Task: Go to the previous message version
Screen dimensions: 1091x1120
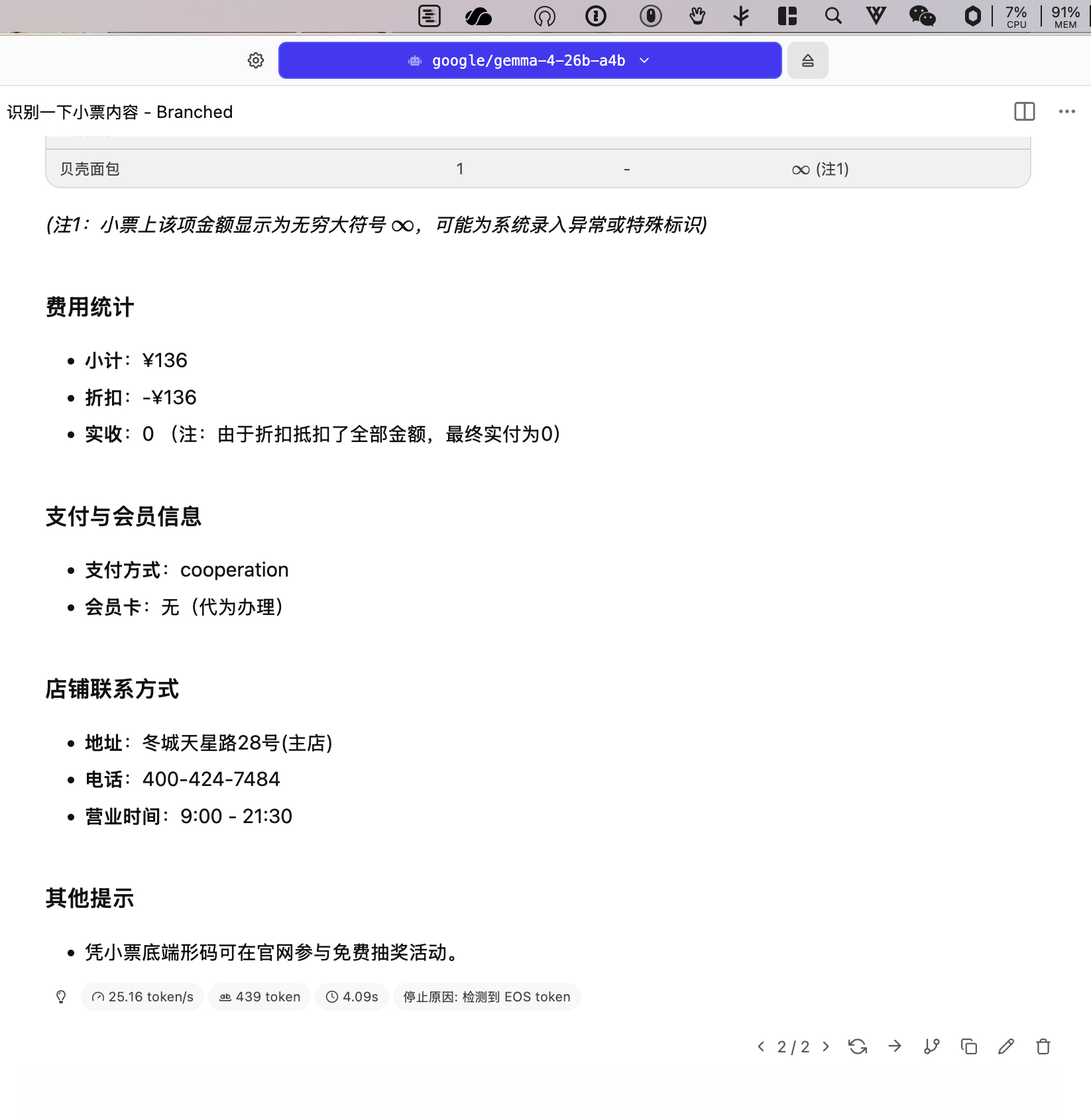Action: click(761, 1046)
